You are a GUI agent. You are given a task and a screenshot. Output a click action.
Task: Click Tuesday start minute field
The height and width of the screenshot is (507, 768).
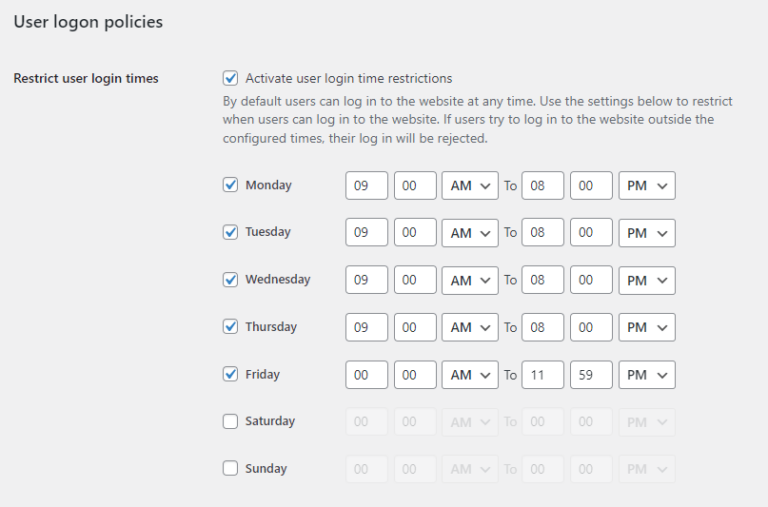coord(415,233)
